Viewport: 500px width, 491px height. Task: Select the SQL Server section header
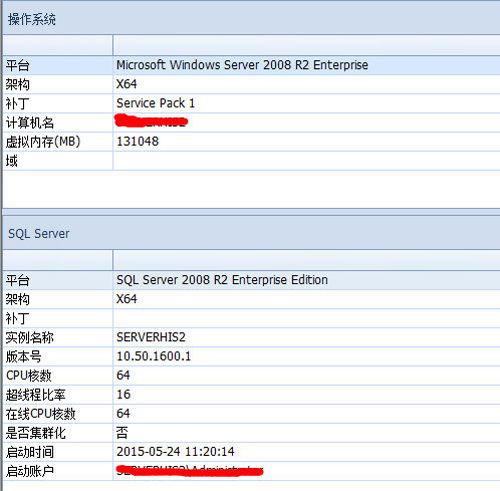pyautogui.click(x=39, y=234)
